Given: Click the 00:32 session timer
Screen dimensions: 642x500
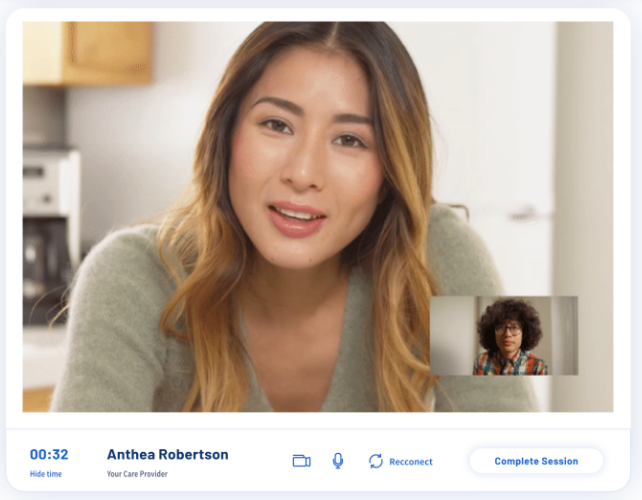Looking at the screenshot, I should click(49, 454).
